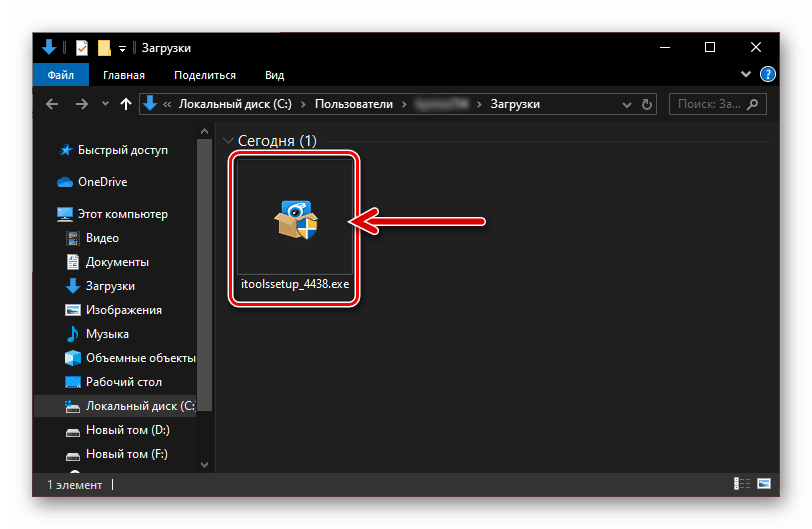Expand subfolders arrow after Пользователи breadcrumb
This screenshot has height=529, width=812.
click(404, 105)
